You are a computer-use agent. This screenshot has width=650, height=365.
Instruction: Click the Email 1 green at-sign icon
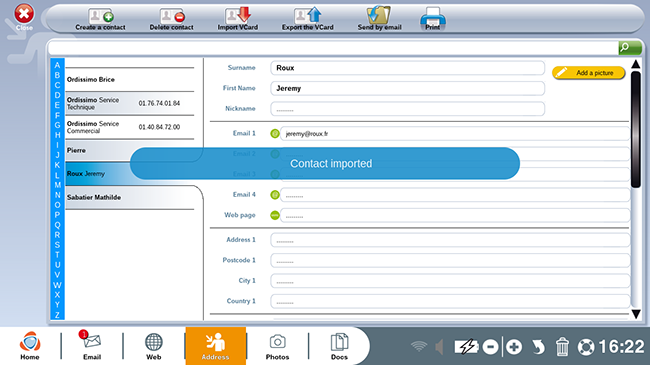pos(274,134)
